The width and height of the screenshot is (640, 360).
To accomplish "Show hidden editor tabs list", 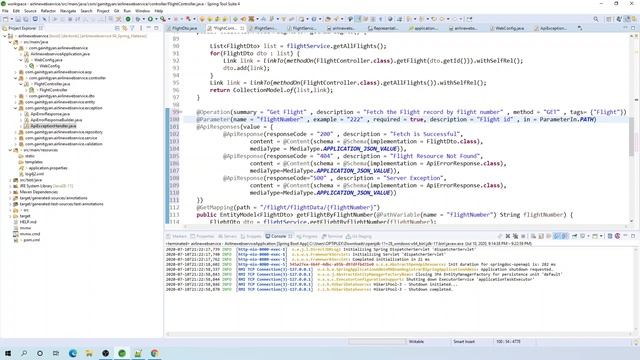I will (580, 28).
